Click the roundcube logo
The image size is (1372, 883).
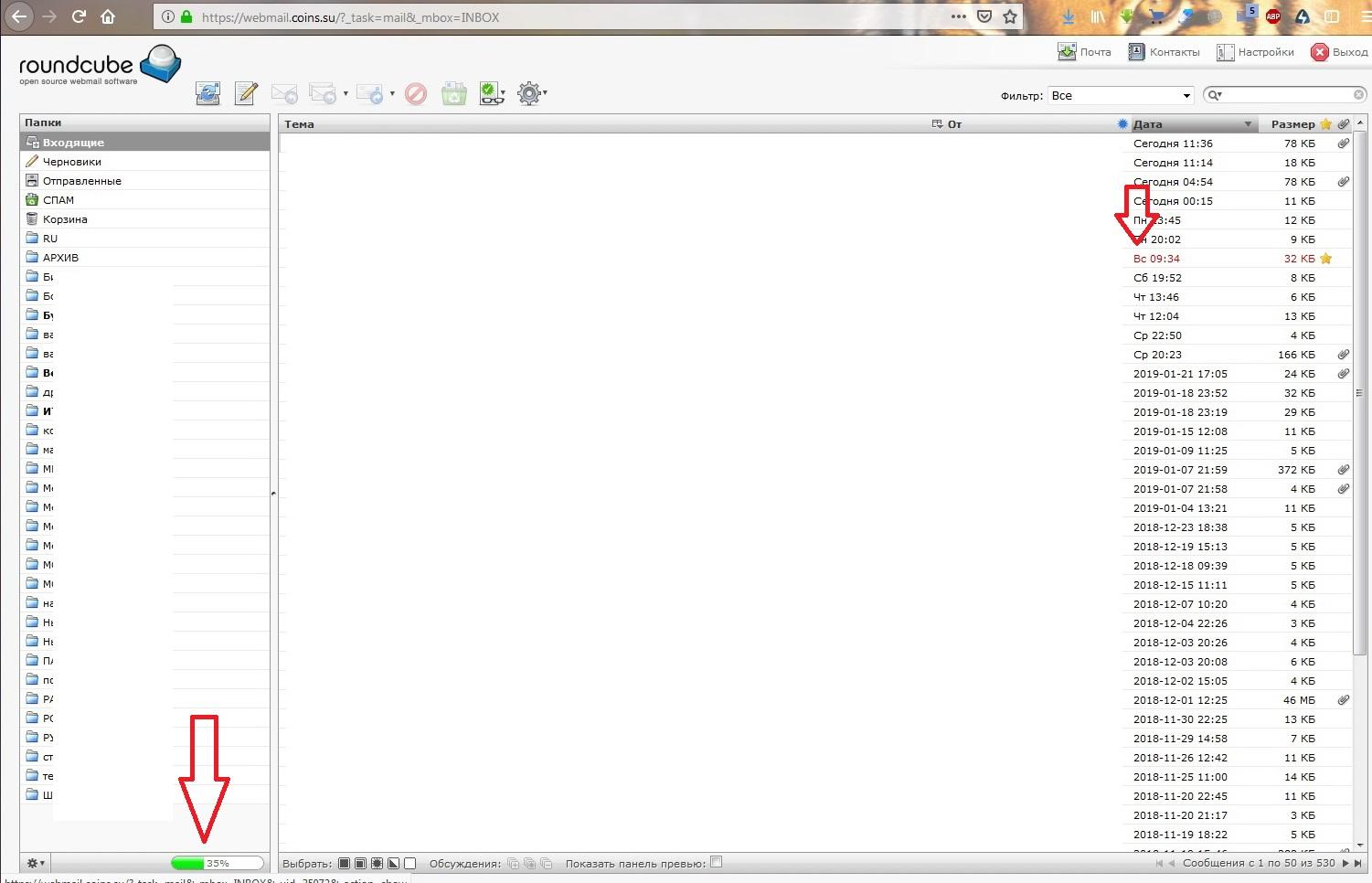pyautogui.click(x=100, y=65)
